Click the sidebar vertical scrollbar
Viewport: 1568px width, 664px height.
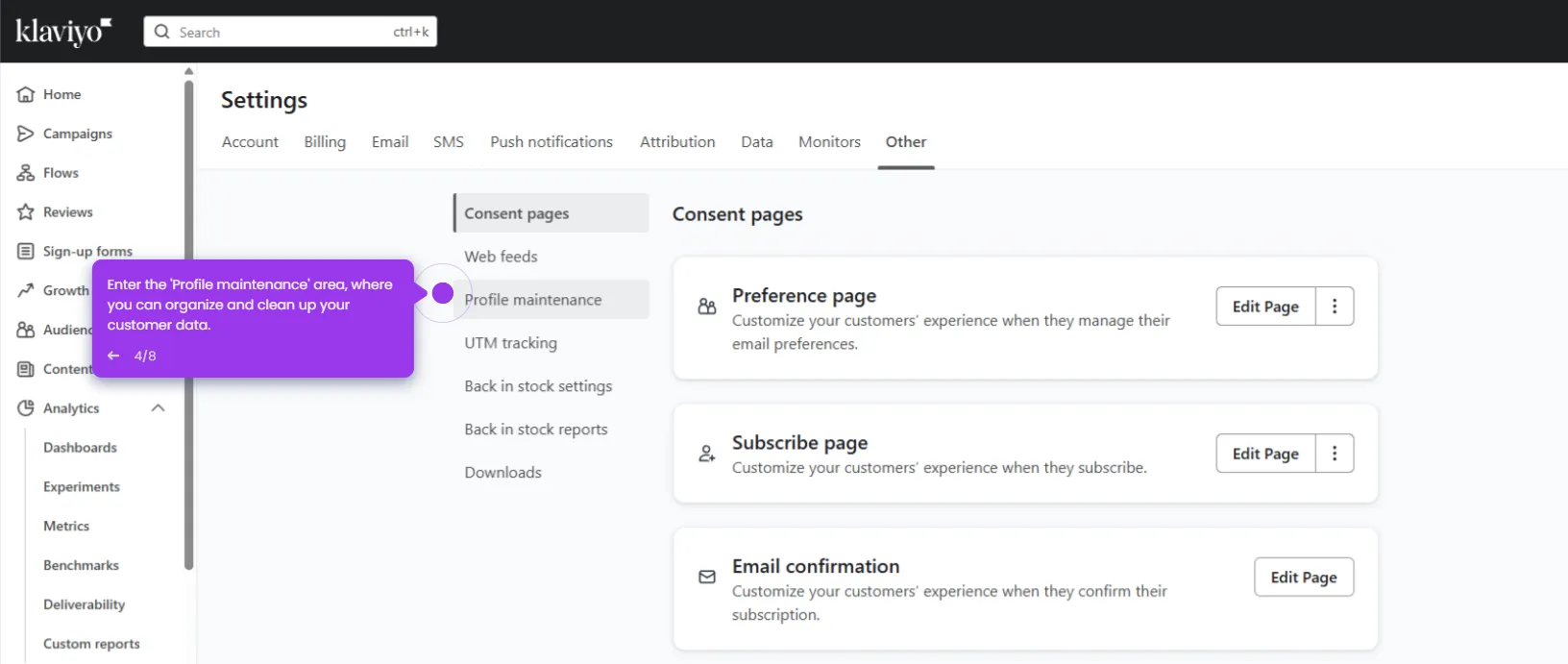coord(189,325)
